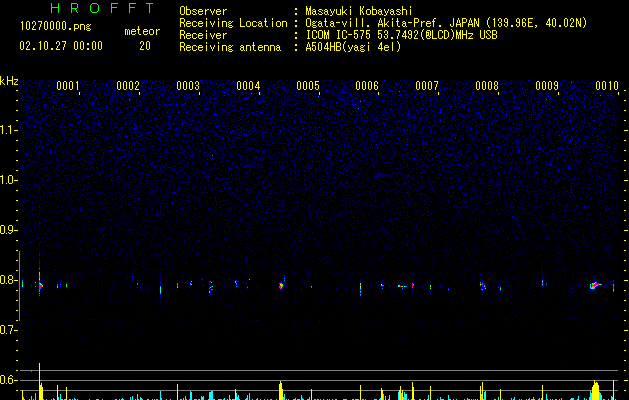The height and width of the screenshot is (400, 629).
Task: Click the bright meteor echo just before 0005
Action: click(x=281, y=286)
